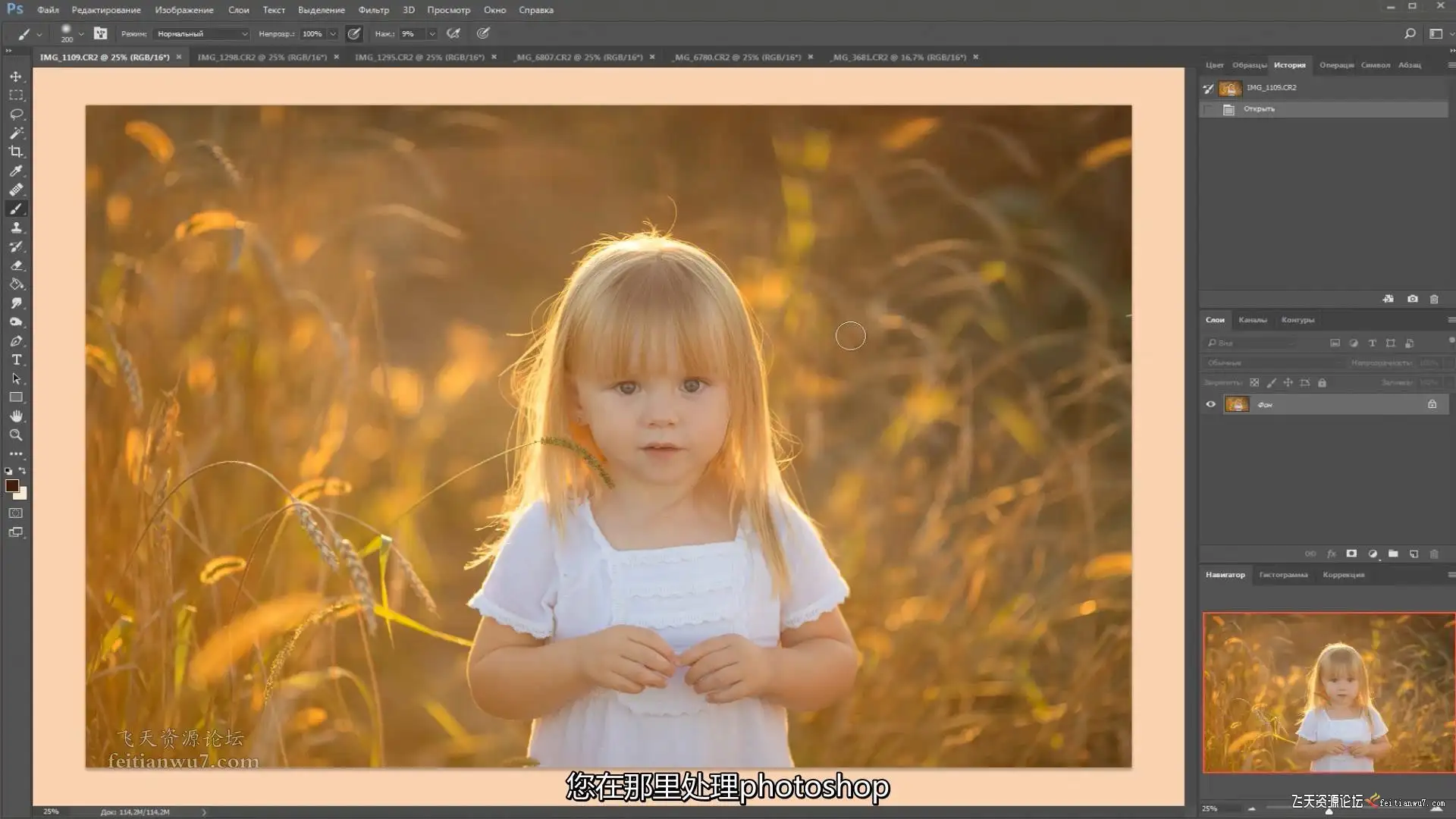Click the Navigator preview thumbnail
The height and width of the screenshot is (819, 1456).
(x=1328, y=692)
